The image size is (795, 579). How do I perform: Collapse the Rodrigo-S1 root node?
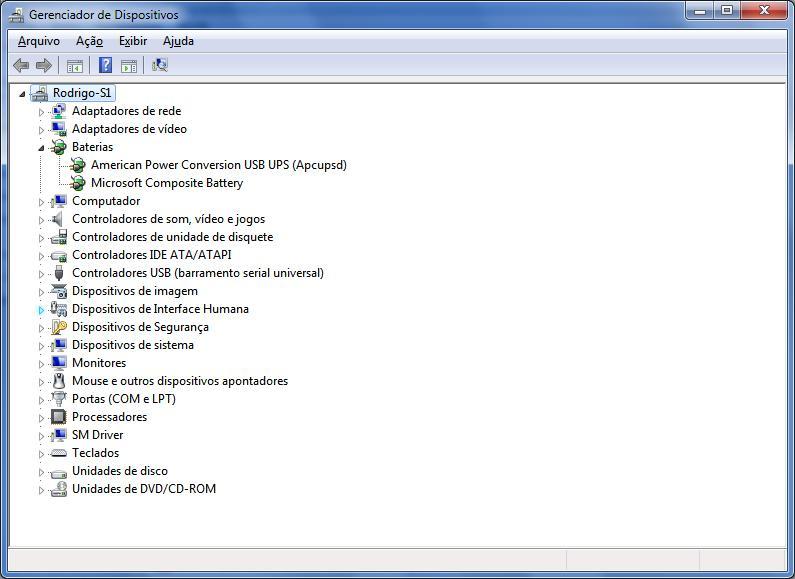pyautogui.click(x=22, y=93)
